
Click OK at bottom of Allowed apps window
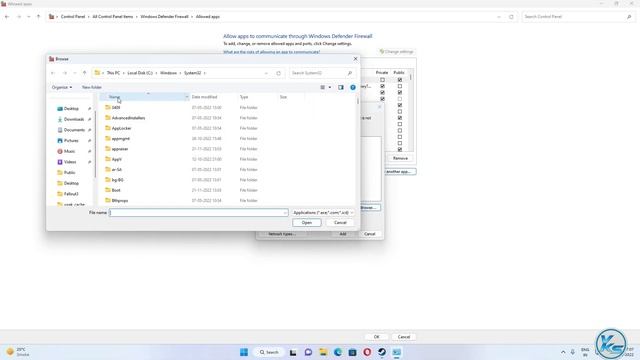[376, 337]
